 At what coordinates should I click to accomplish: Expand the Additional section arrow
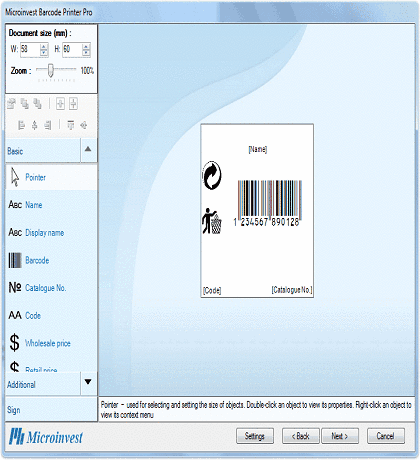tap(88, 382)
